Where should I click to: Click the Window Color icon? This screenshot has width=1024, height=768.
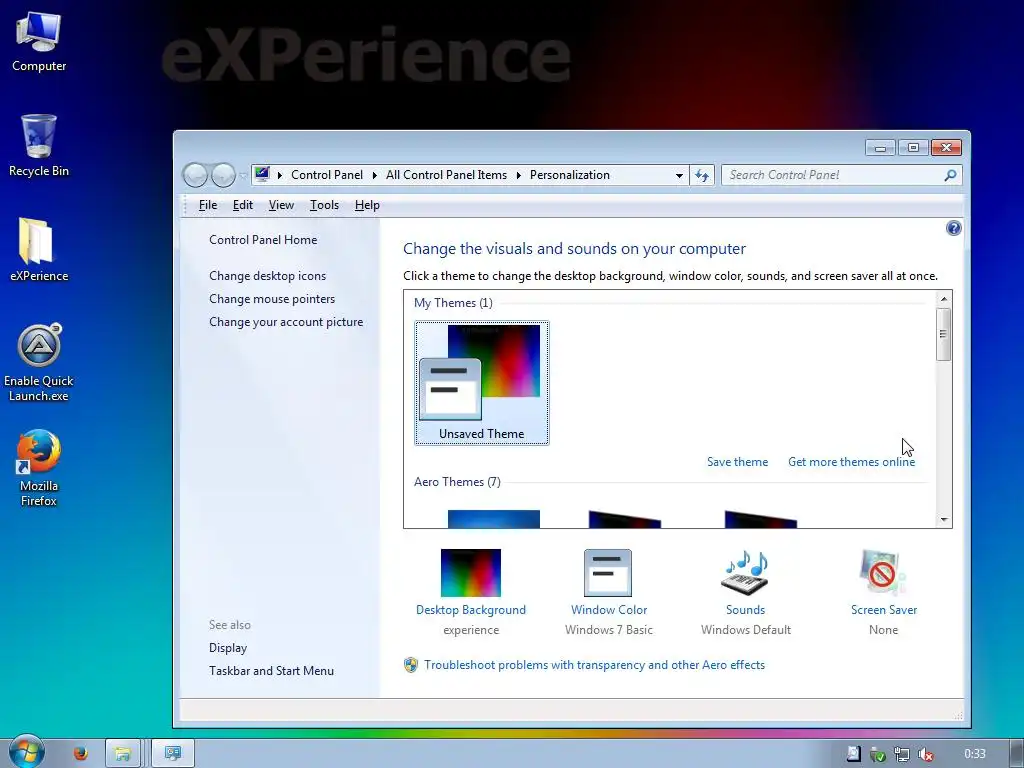608,573
